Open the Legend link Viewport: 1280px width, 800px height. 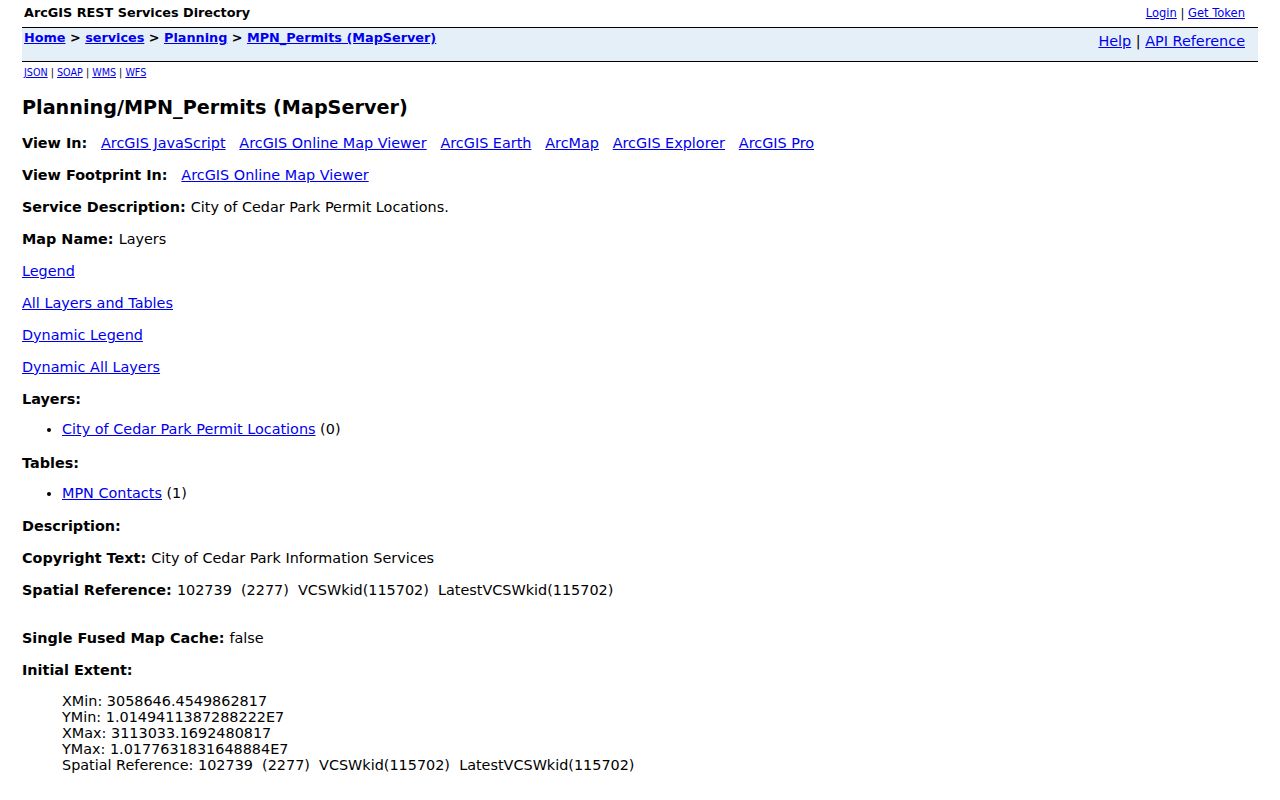pyautogui.click(x=48, y=271)
